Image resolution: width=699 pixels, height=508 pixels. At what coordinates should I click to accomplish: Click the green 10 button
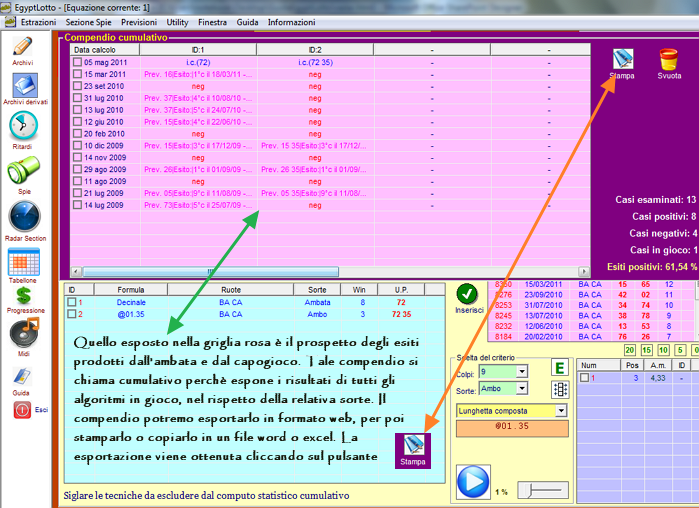[x=663, y=350]
